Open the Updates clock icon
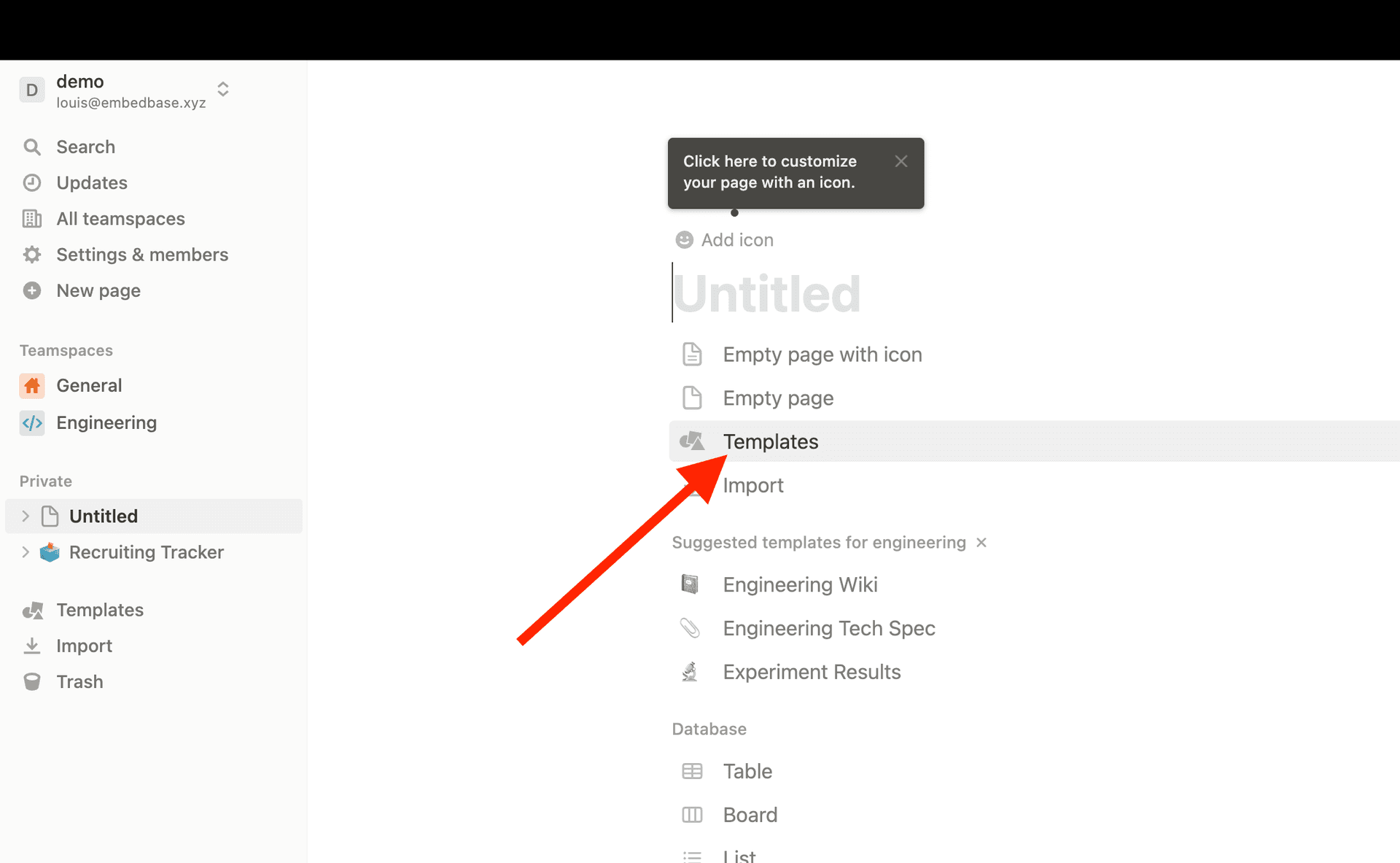 click(32, 182)
